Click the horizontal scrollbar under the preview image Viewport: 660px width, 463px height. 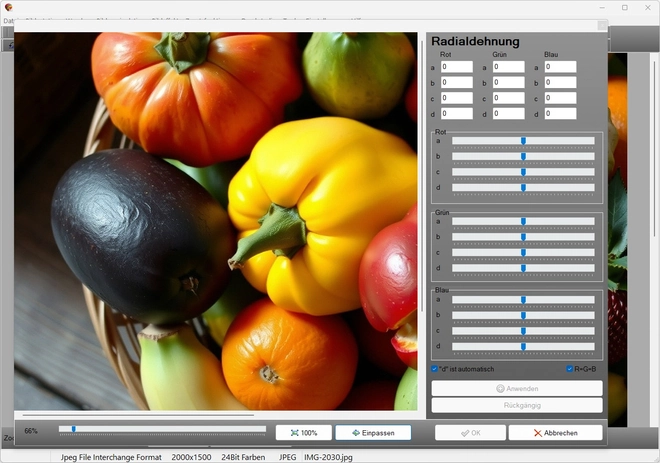(138, 414)
